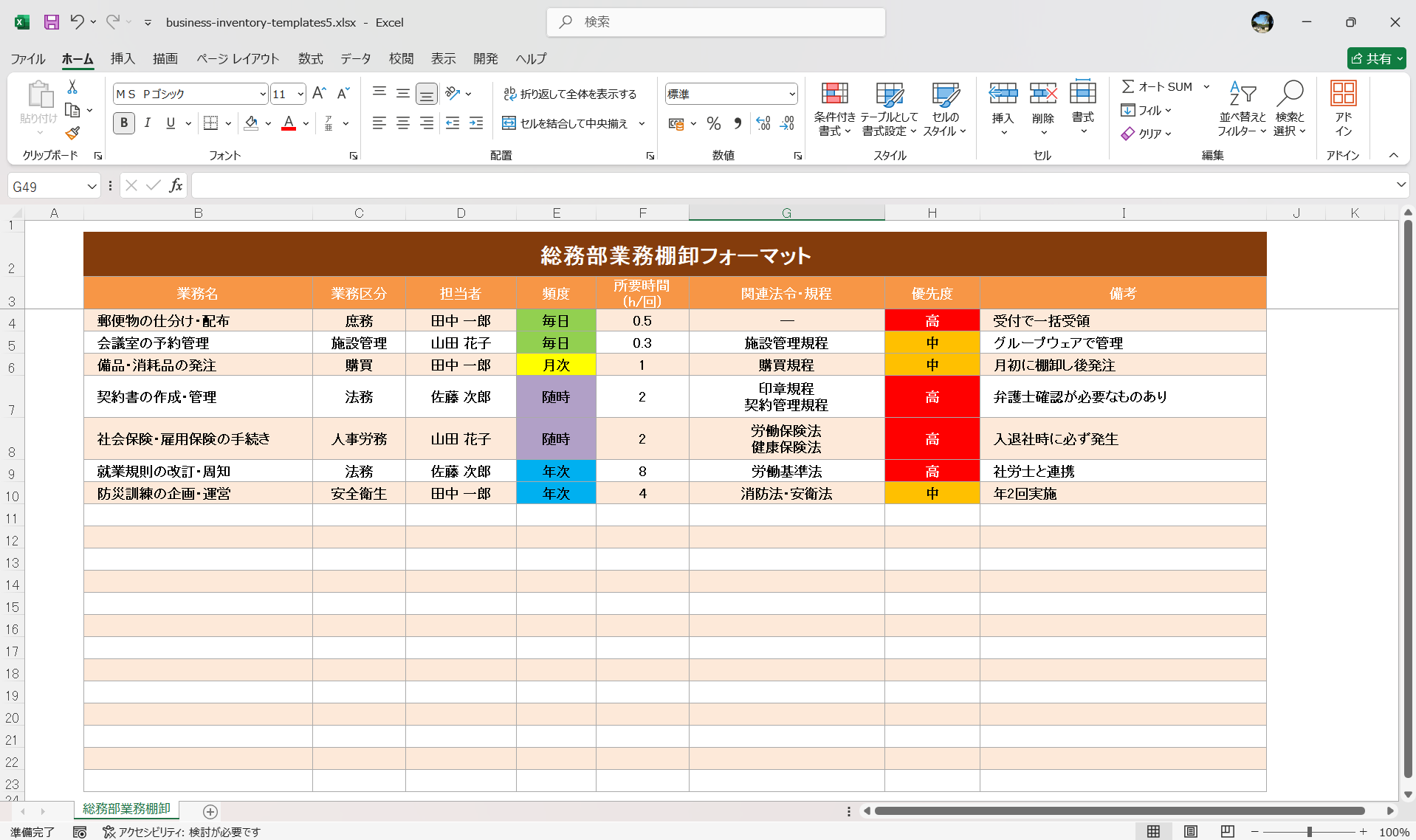The image size is (1416, 840).
Task: Expand the Name Box G49 dropdown
Action: (92, 187)
